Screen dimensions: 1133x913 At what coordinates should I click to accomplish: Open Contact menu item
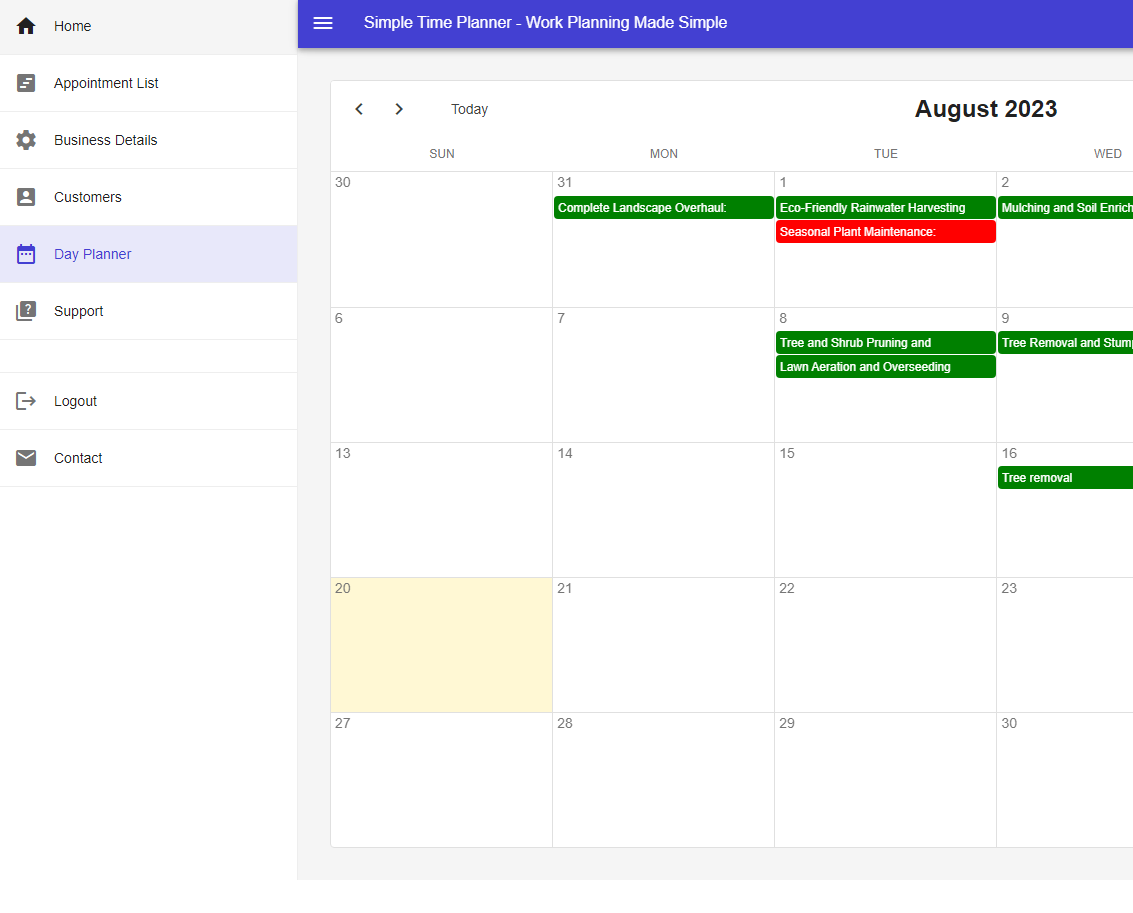click(x=148, y=458)
